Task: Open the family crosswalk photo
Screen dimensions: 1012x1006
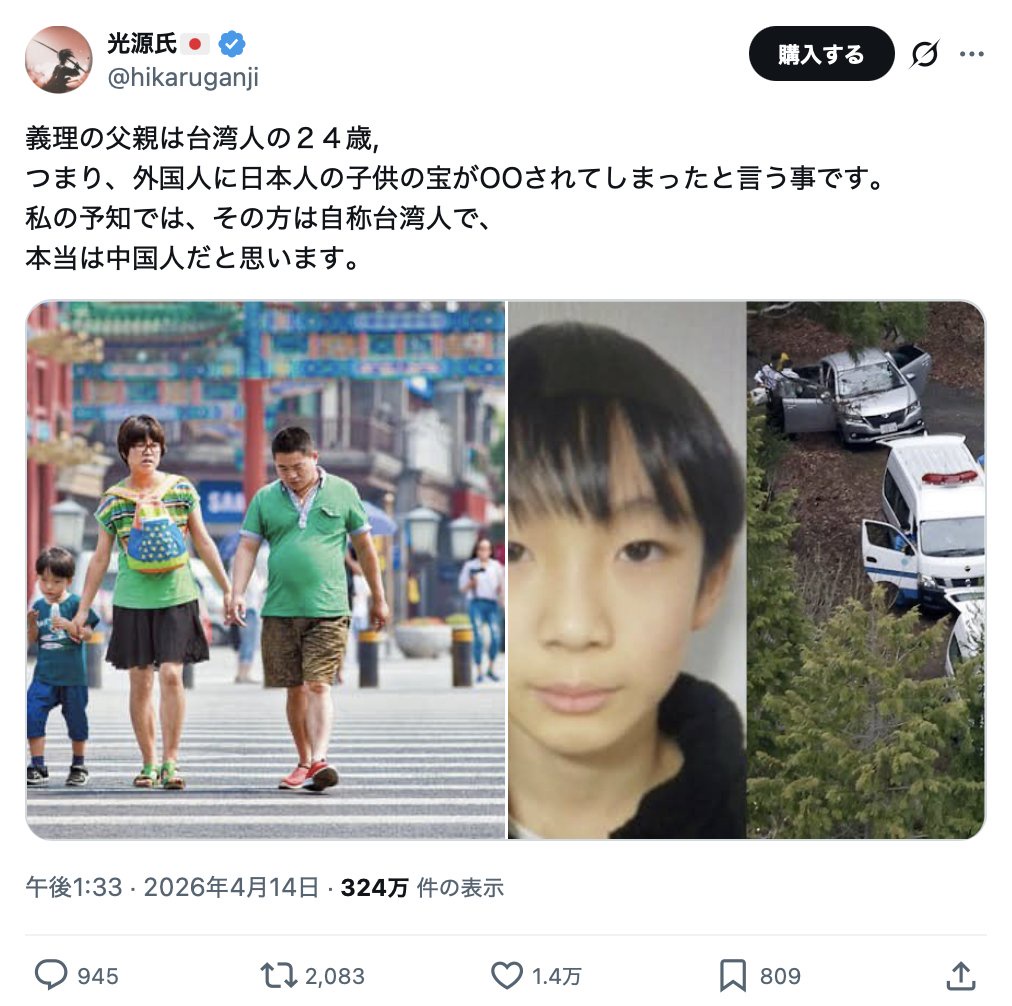Action: [266, 570]
